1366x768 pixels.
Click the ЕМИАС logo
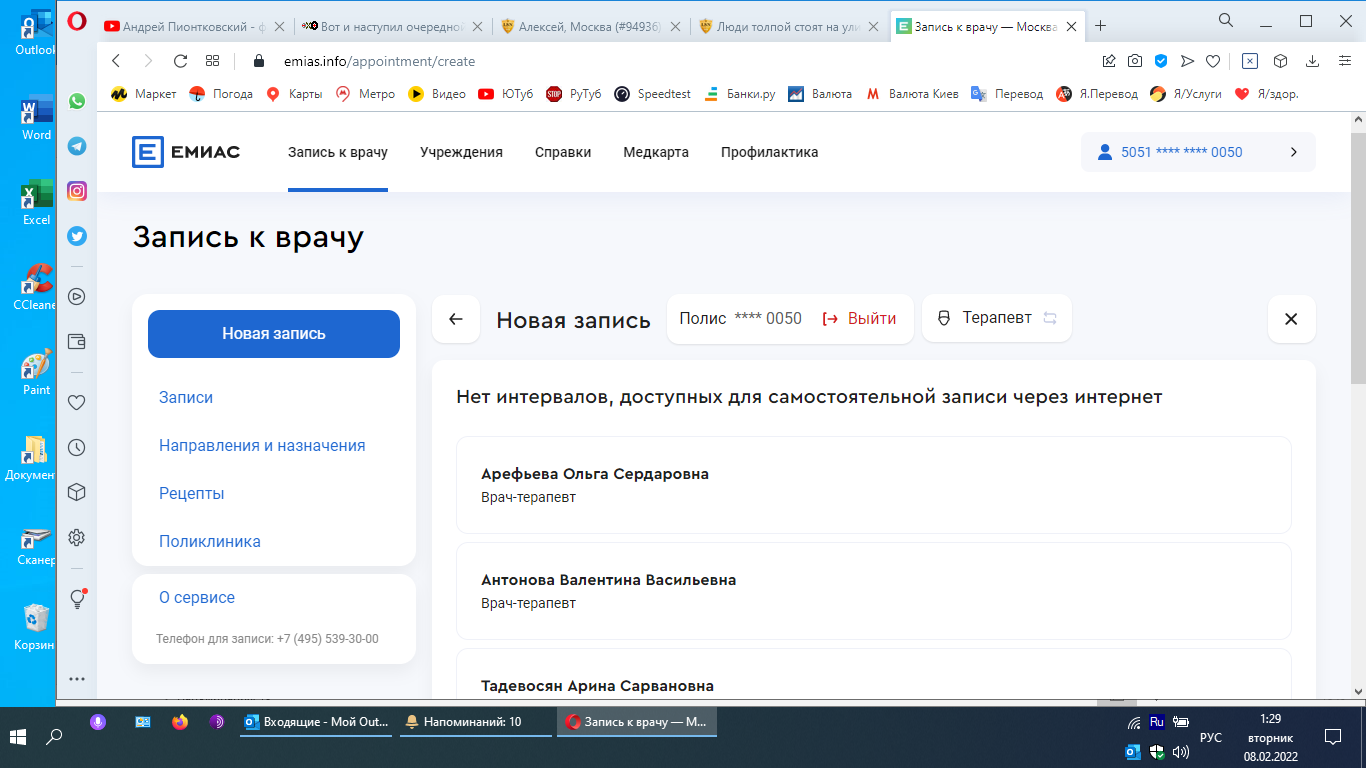(186, 152)
